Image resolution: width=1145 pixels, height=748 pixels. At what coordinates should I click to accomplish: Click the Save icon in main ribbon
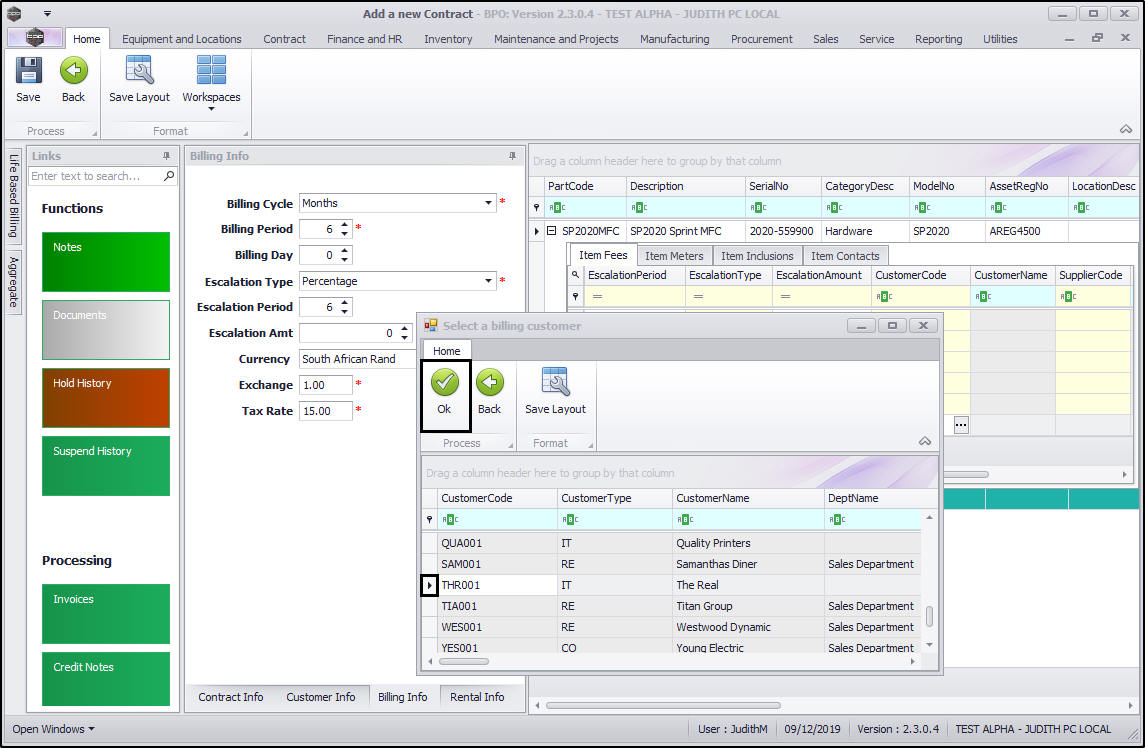click(x=28, y=71)
